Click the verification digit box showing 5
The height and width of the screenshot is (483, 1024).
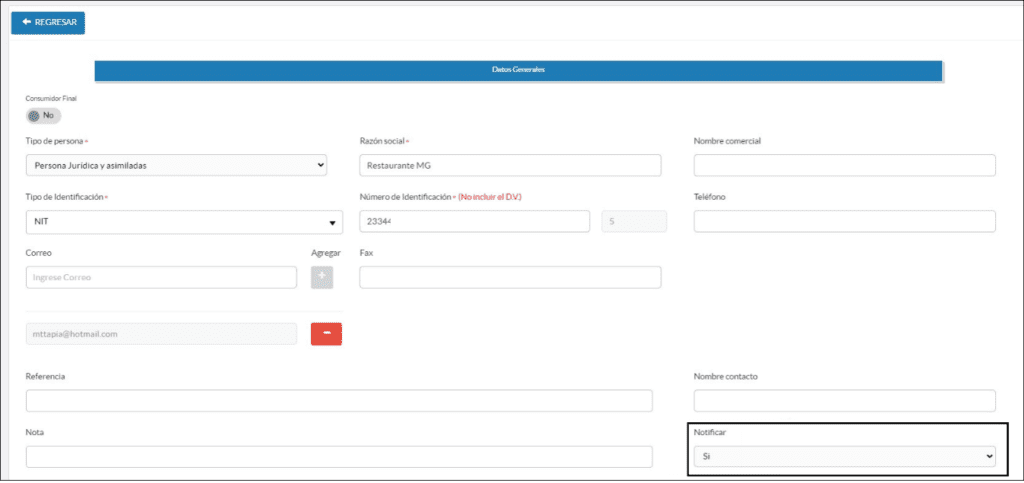(x=633, y=221)
